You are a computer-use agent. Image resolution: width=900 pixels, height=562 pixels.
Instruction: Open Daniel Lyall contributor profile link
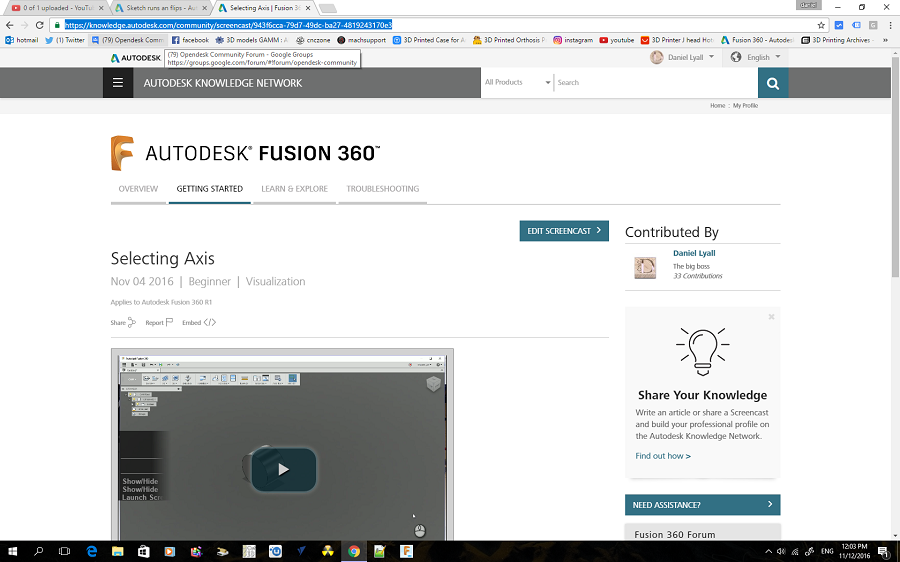tap(694, 253)
